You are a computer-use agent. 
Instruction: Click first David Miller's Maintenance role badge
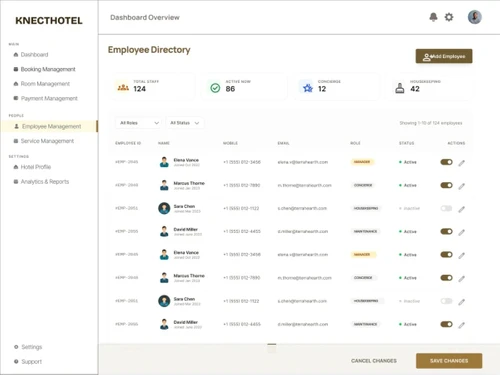366,231
